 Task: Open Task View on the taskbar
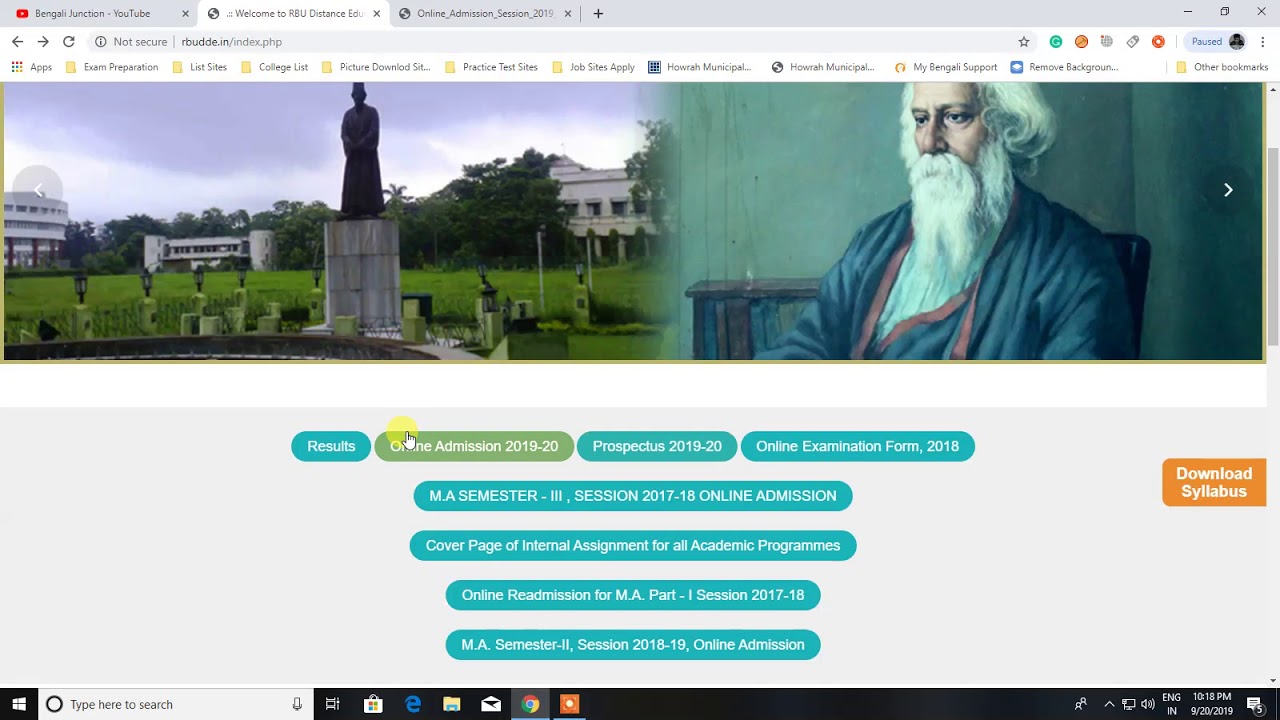tap(333, 704)
